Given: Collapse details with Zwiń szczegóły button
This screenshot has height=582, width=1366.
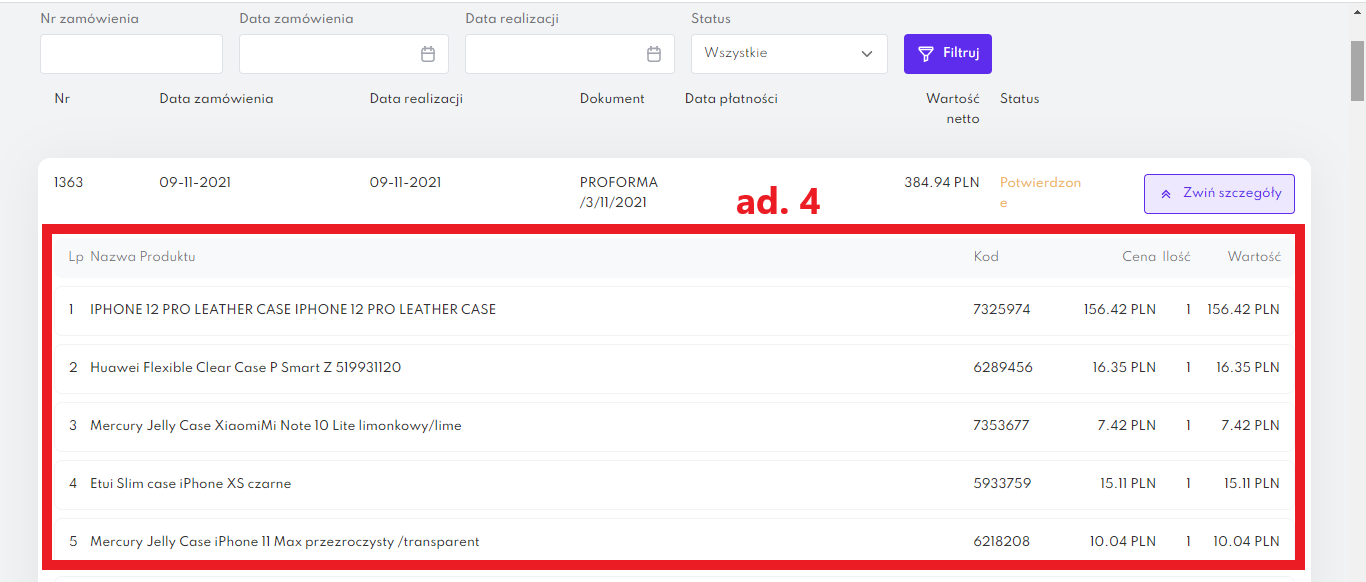Looking at the screenshot, I should [x=1219, y=194].
